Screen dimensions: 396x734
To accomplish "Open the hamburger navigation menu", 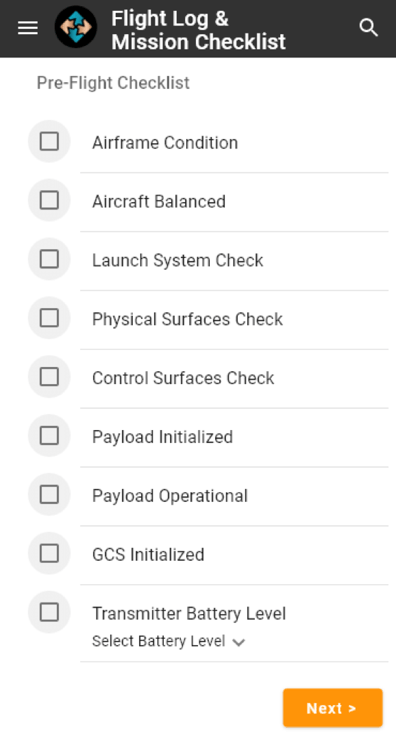I will 28,28.
